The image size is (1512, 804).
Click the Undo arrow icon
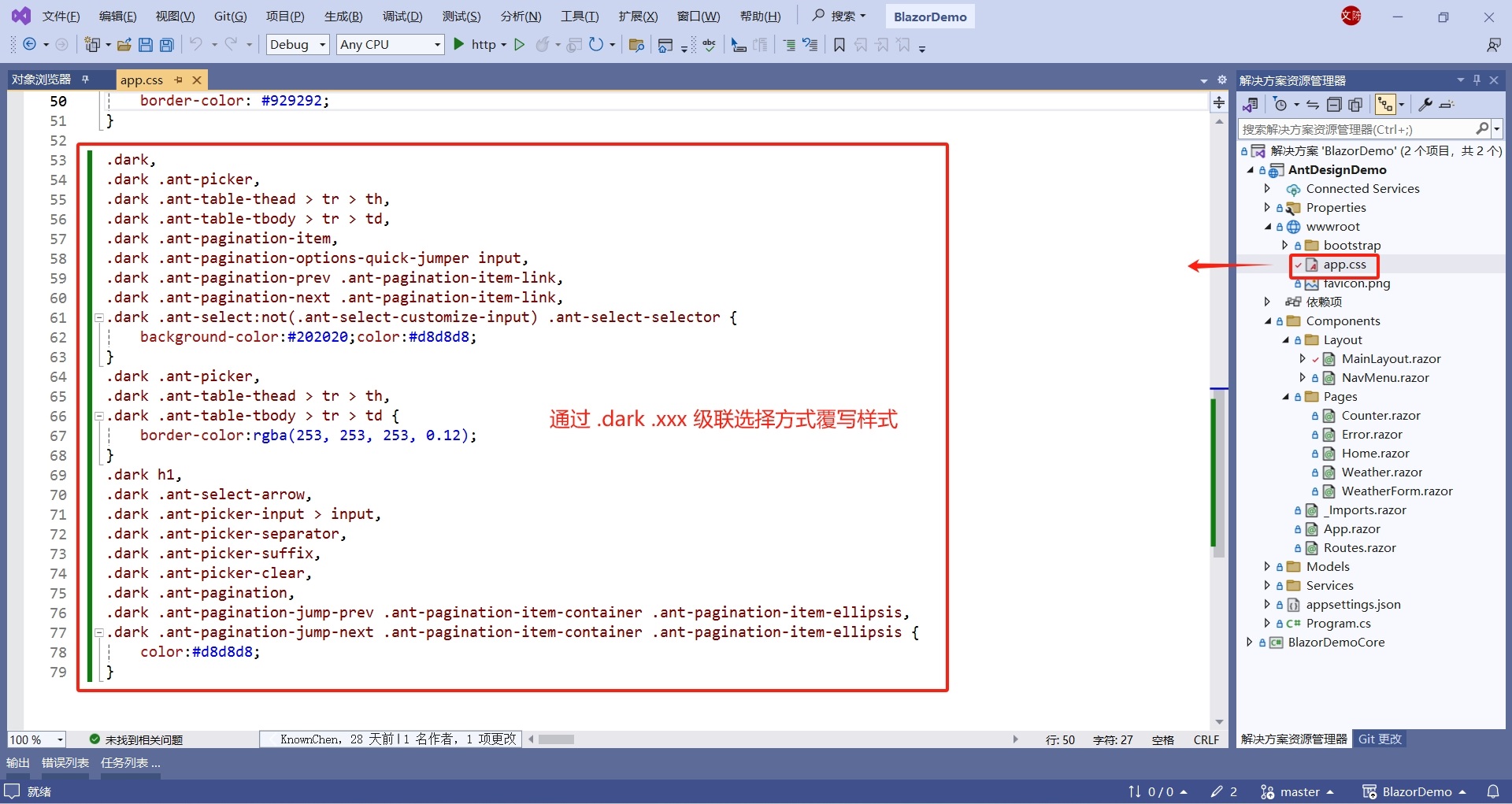point(196,45)
